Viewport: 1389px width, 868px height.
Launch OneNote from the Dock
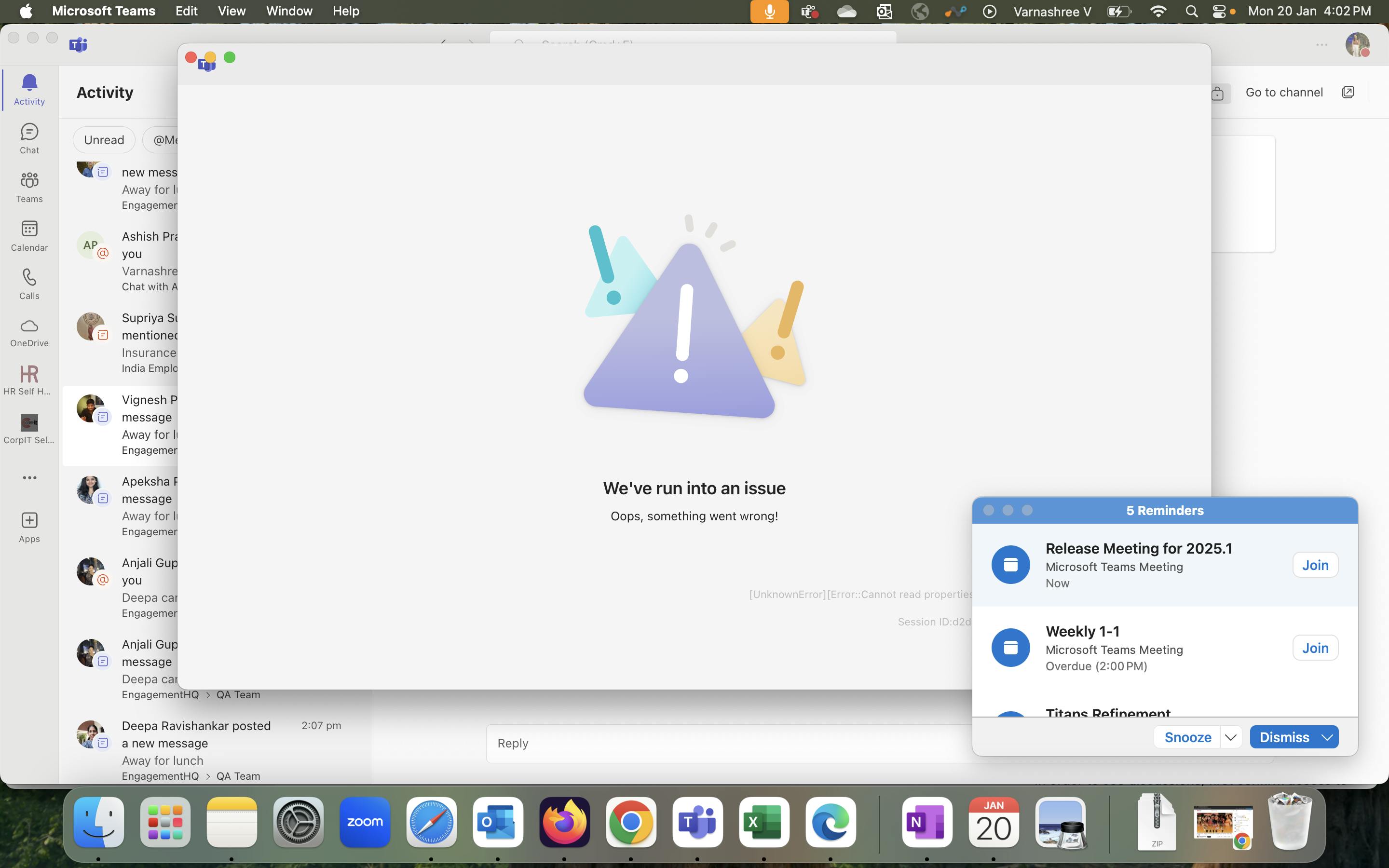tap(927, 822)
